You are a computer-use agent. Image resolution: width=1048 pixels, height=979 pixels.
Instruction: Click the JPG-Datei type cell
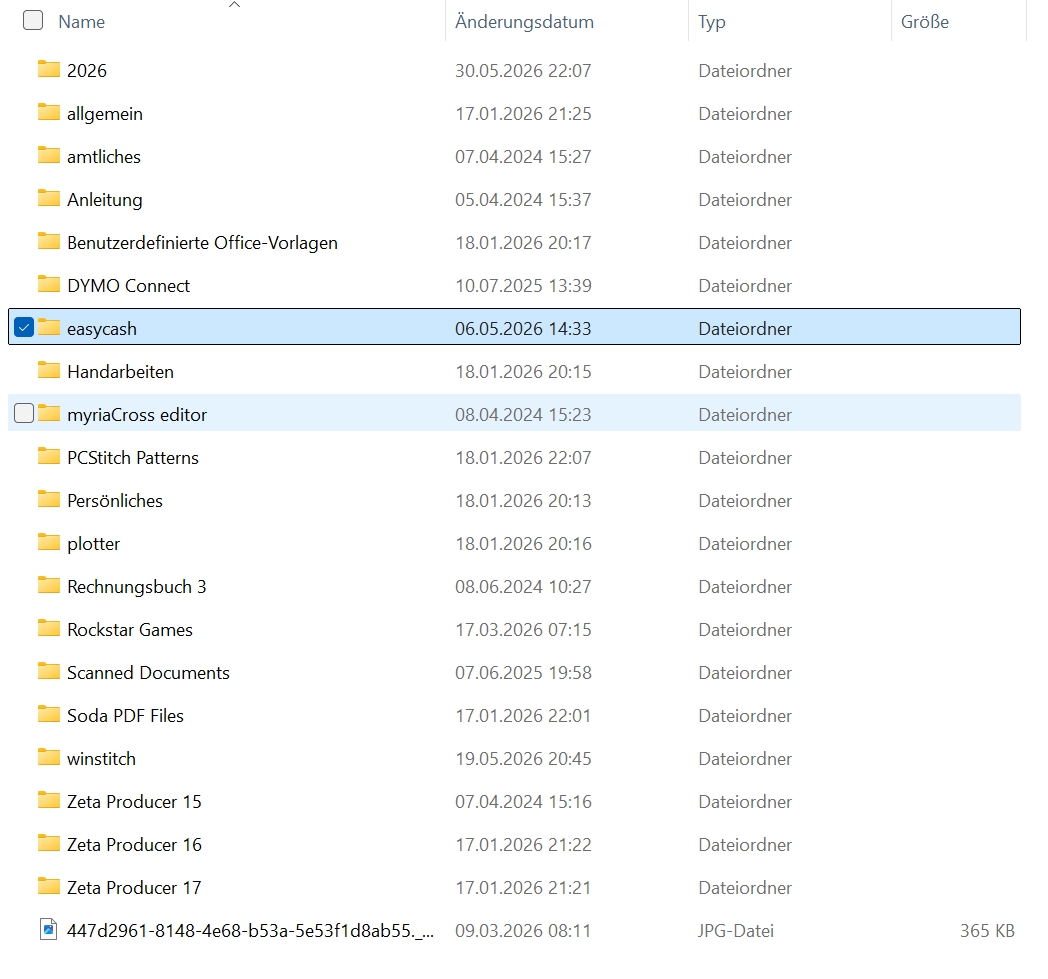pyautogui.click(x=736, y=931)
